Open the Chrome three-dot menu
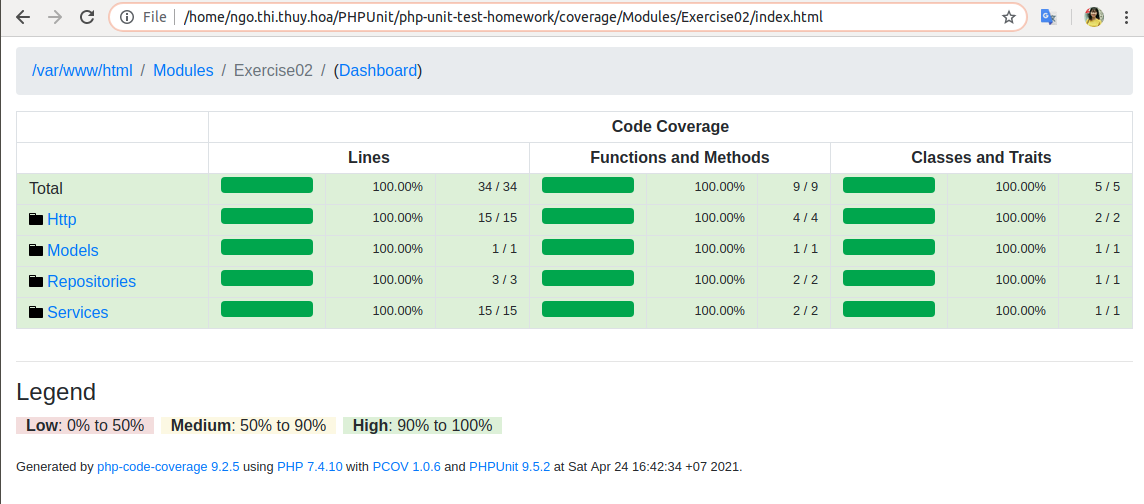The height and width of the screenshot is (504, 1144). pyautogui.click(x=1129, y=17)
